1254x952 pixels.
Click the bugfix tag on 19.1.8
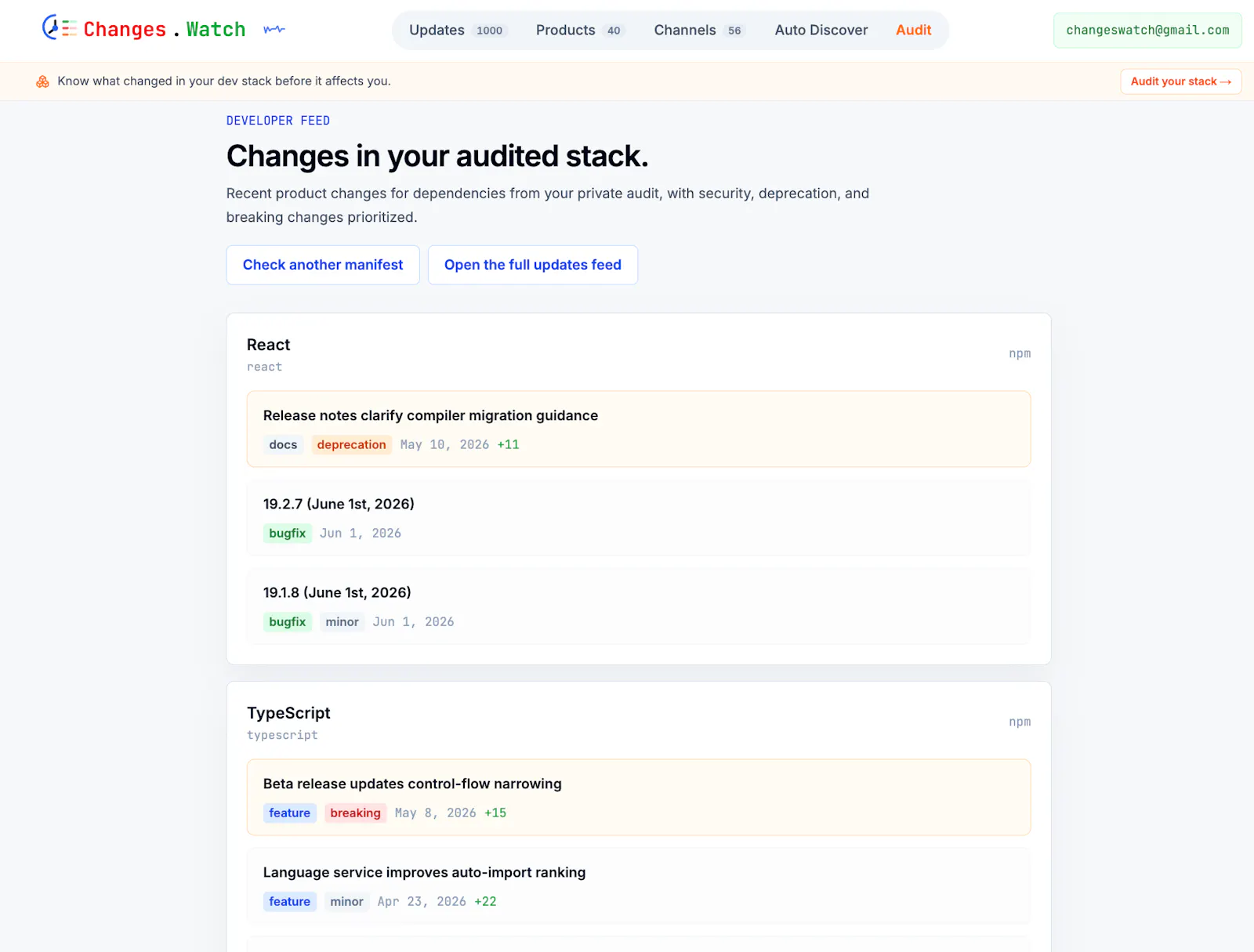click(288, 622)
